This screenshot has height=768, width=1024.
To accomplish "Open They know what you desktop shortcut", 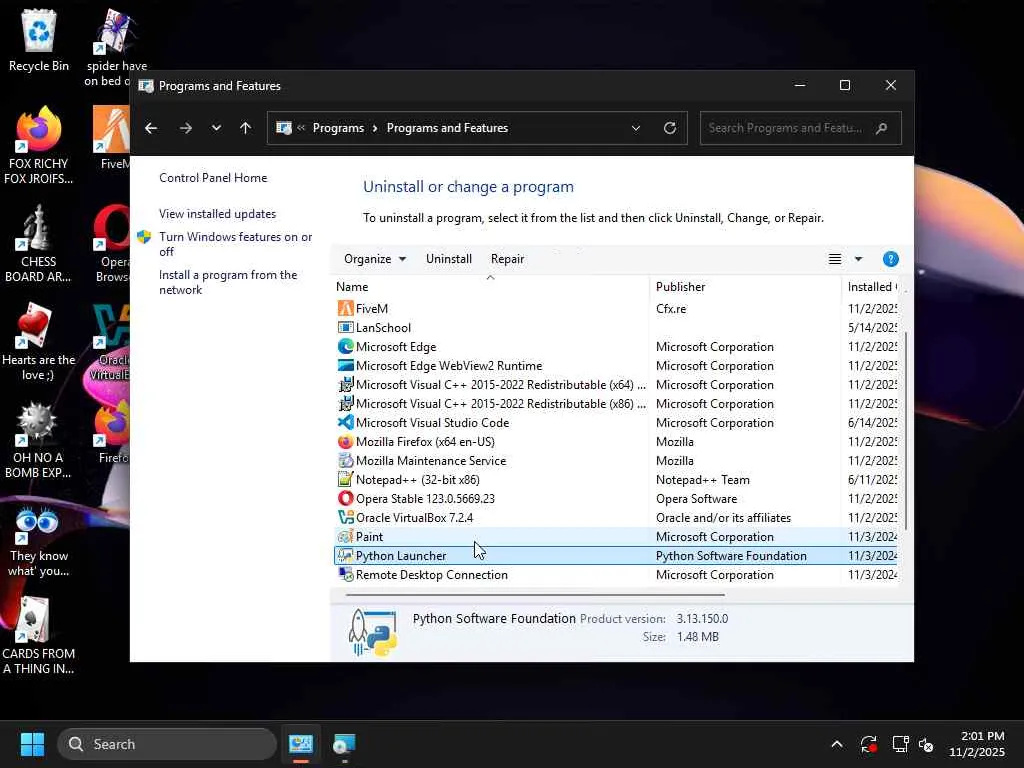I will click(x=39, y=539).
